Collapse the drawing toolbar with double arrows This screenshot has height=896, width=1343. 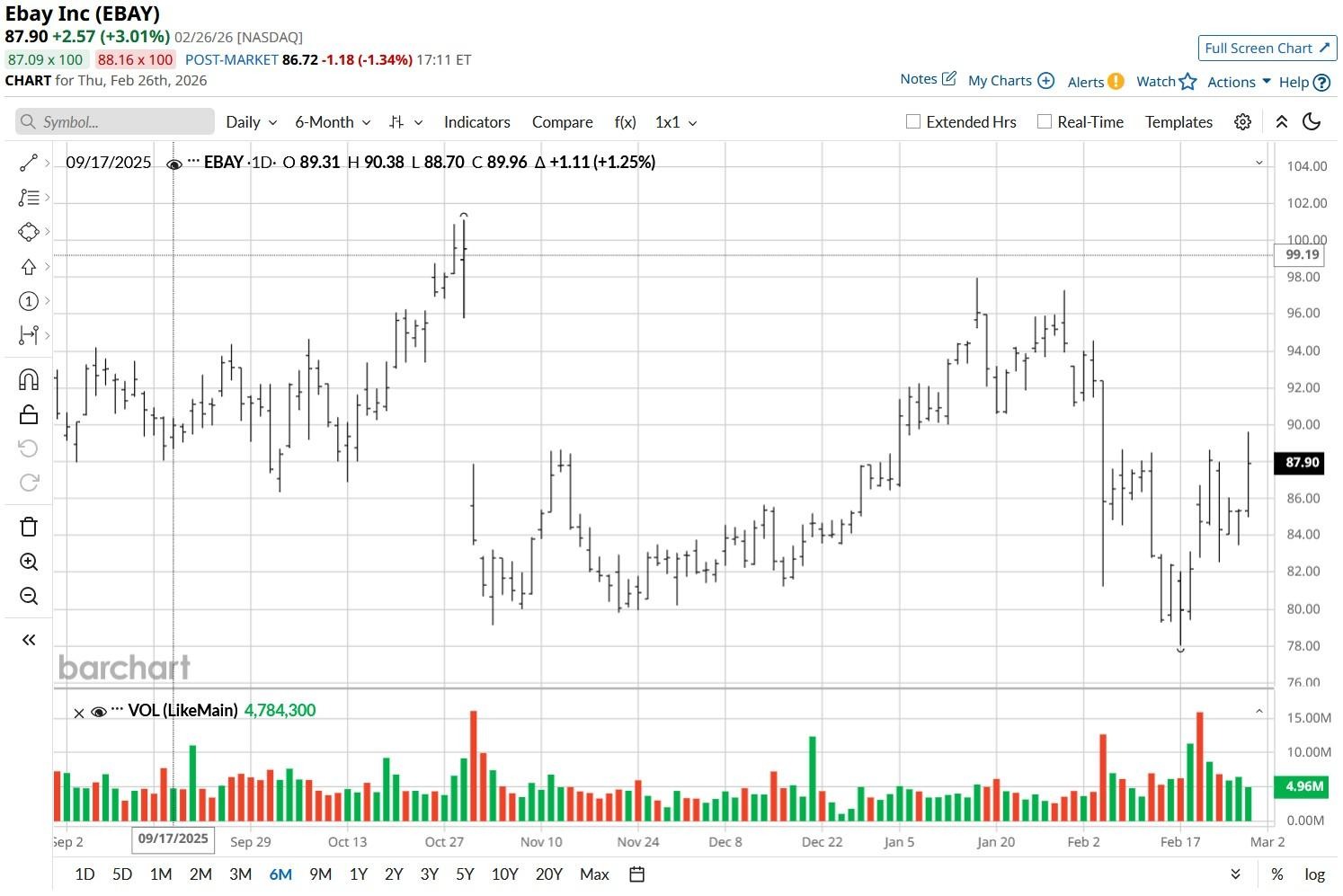click(28, 640)
